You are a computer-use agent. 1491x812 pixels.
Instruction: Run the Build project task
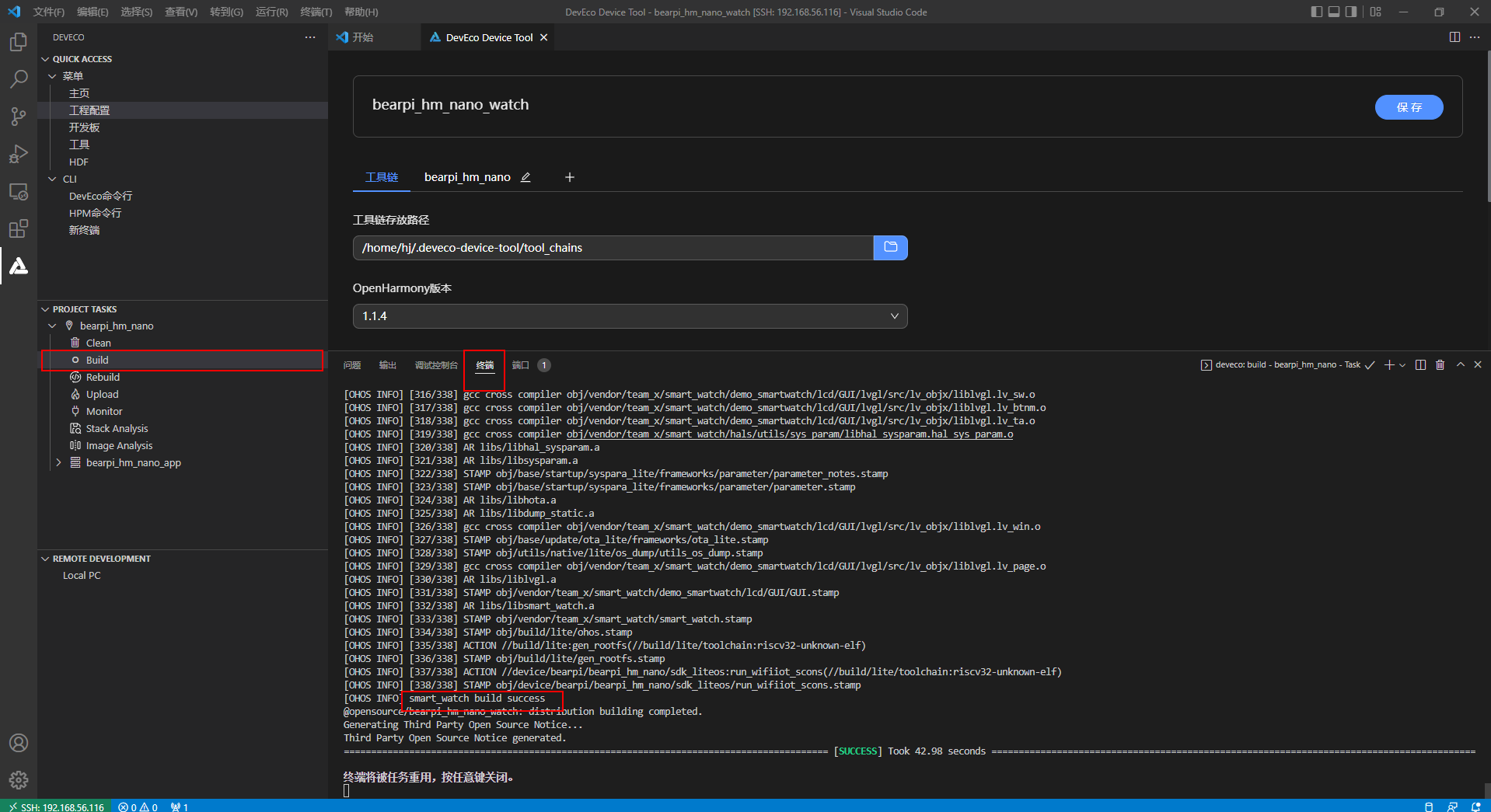(183, 360)
